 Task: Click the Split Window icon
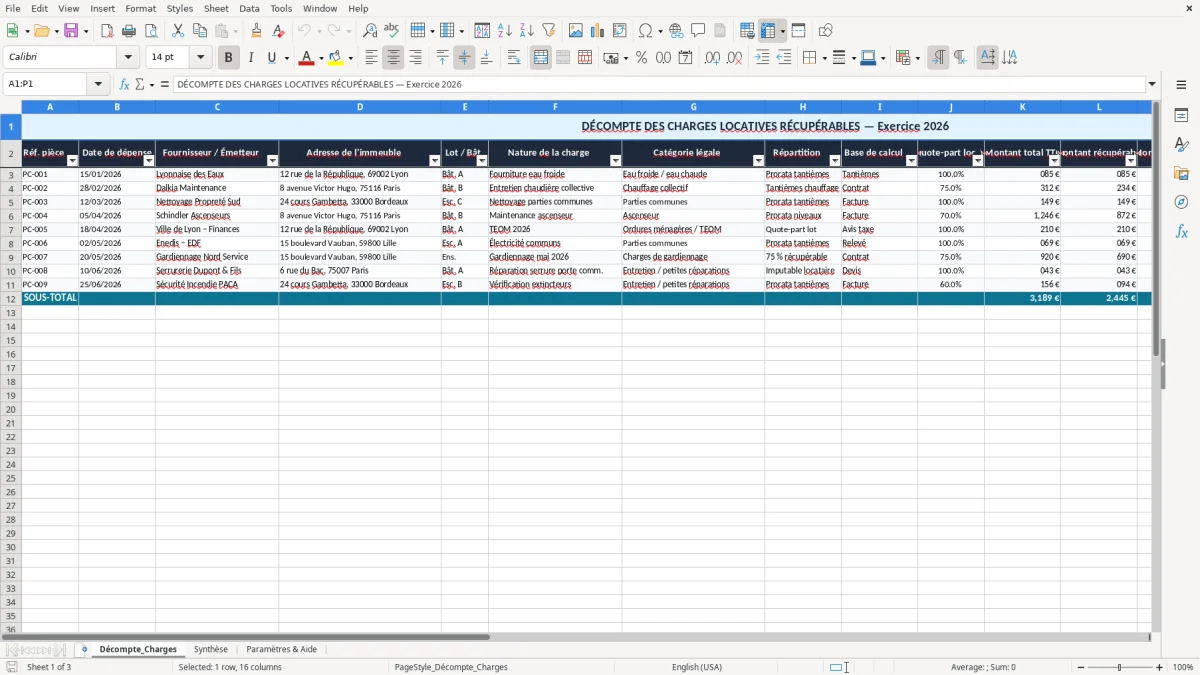click(x=799, y=31)
